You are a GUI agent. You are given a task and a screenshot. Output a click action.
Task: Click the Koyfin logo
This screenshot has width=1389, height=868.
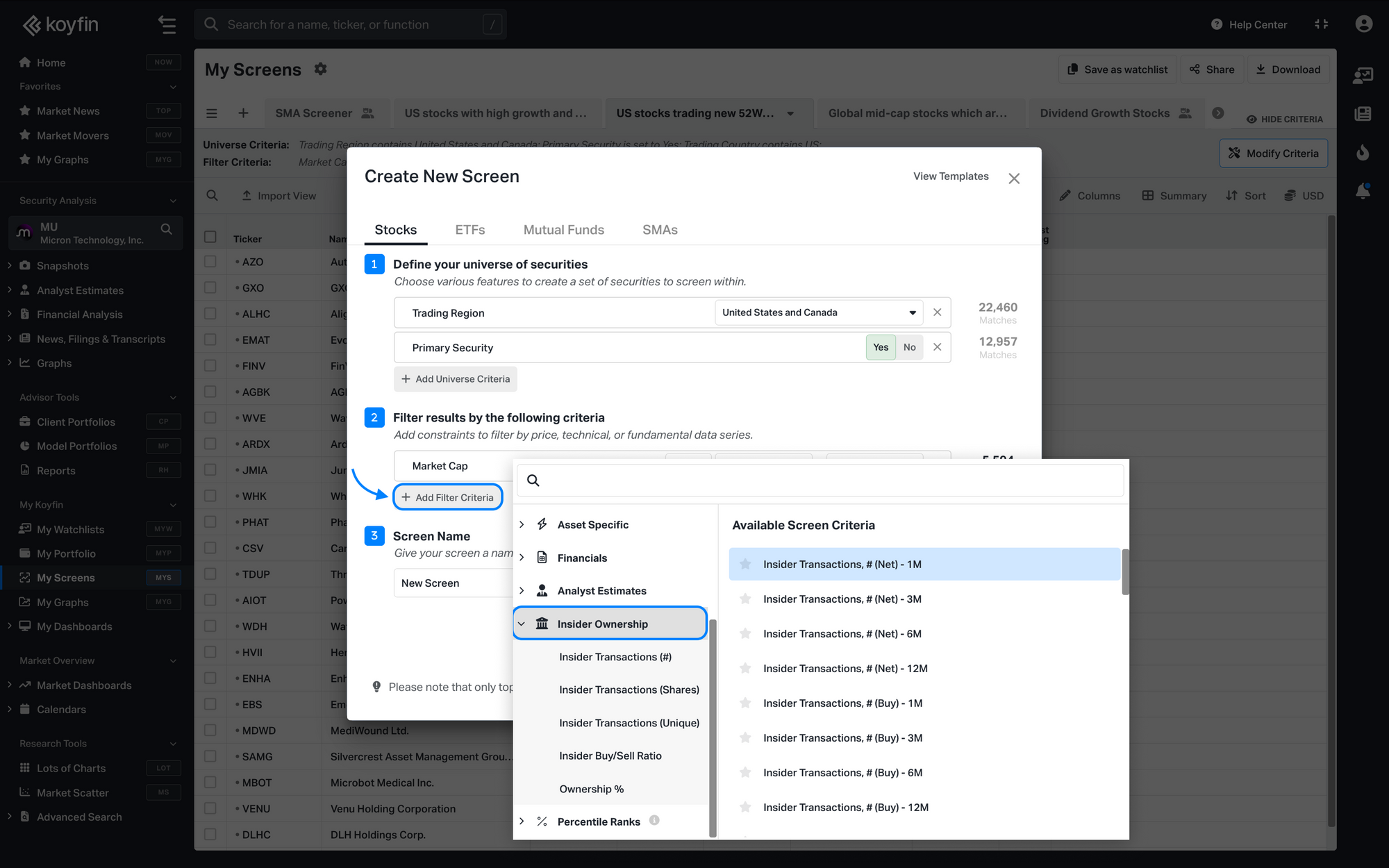(x=60, y=25)
